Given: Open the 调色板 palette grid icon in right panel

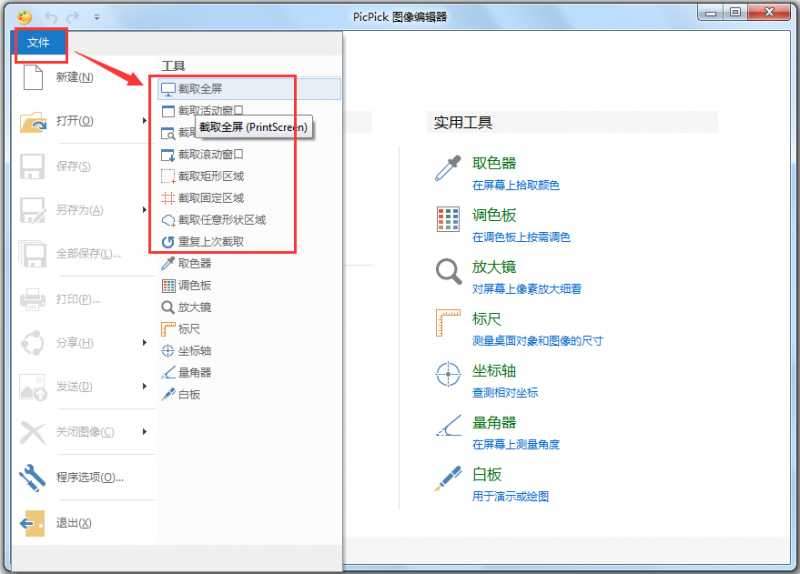Looking at the screenshot, I should click(447, 221).
